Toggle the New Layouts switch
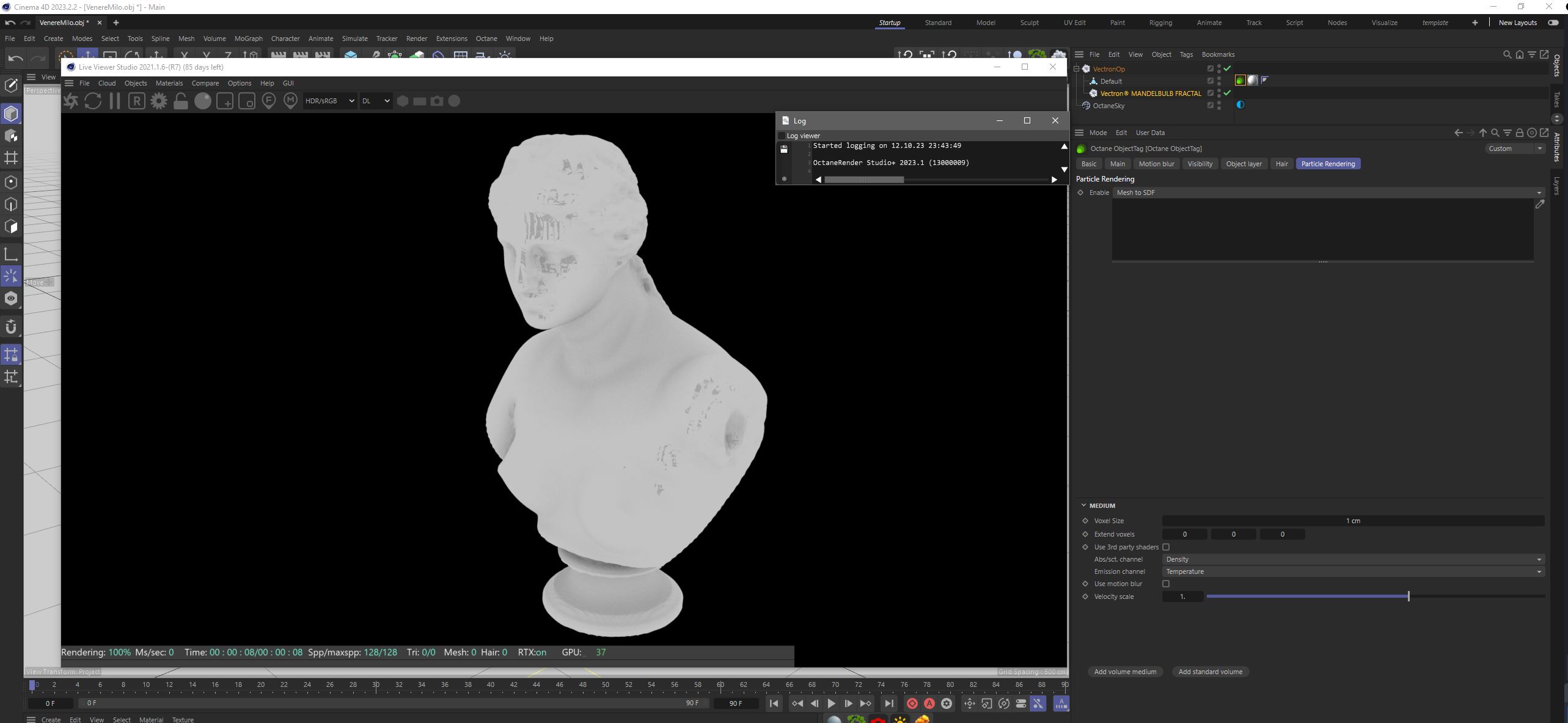This screenshot has height=723, width=1568. click(1553, 23)
